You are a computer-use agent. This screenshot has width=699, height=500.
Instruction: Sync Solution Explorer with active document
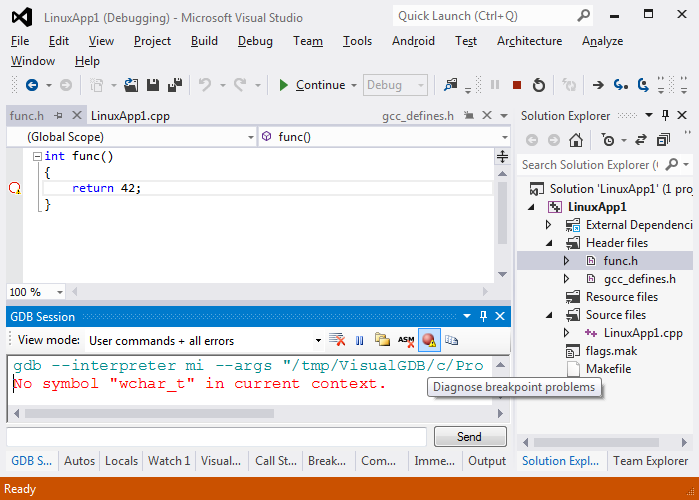click(x=641, y=140)
